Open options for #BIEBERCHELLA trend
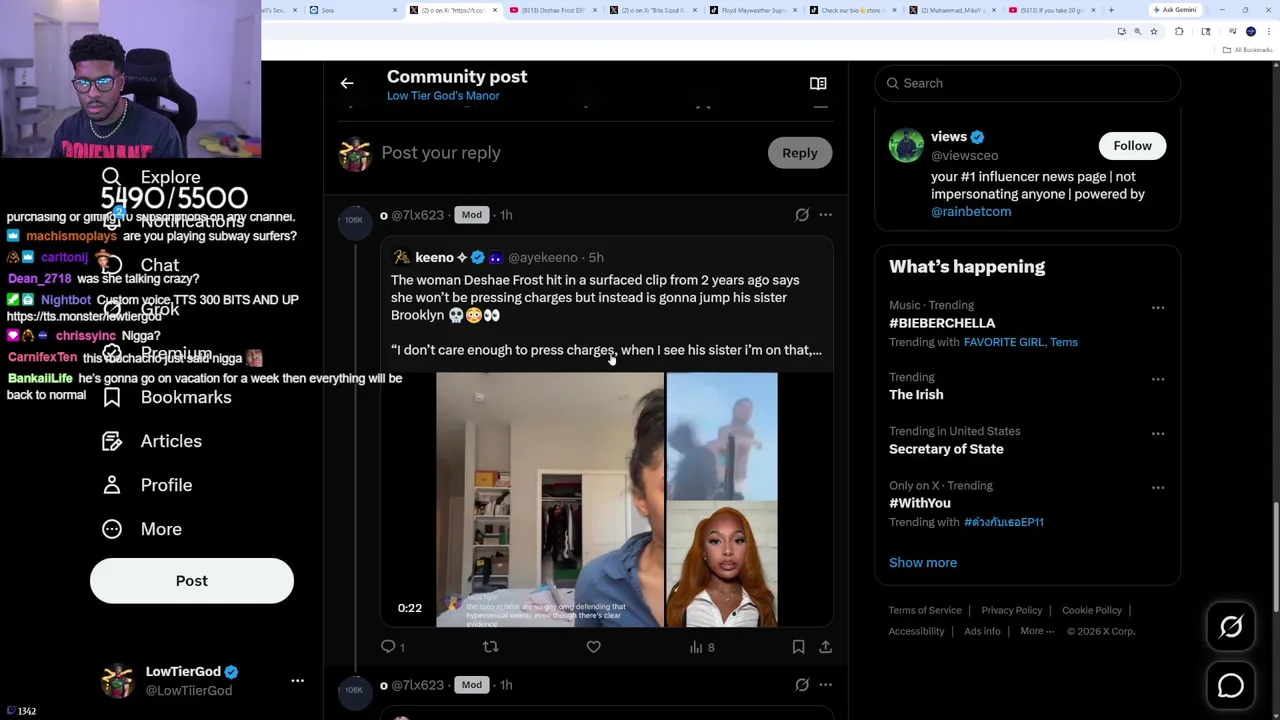 [1158, 308]
